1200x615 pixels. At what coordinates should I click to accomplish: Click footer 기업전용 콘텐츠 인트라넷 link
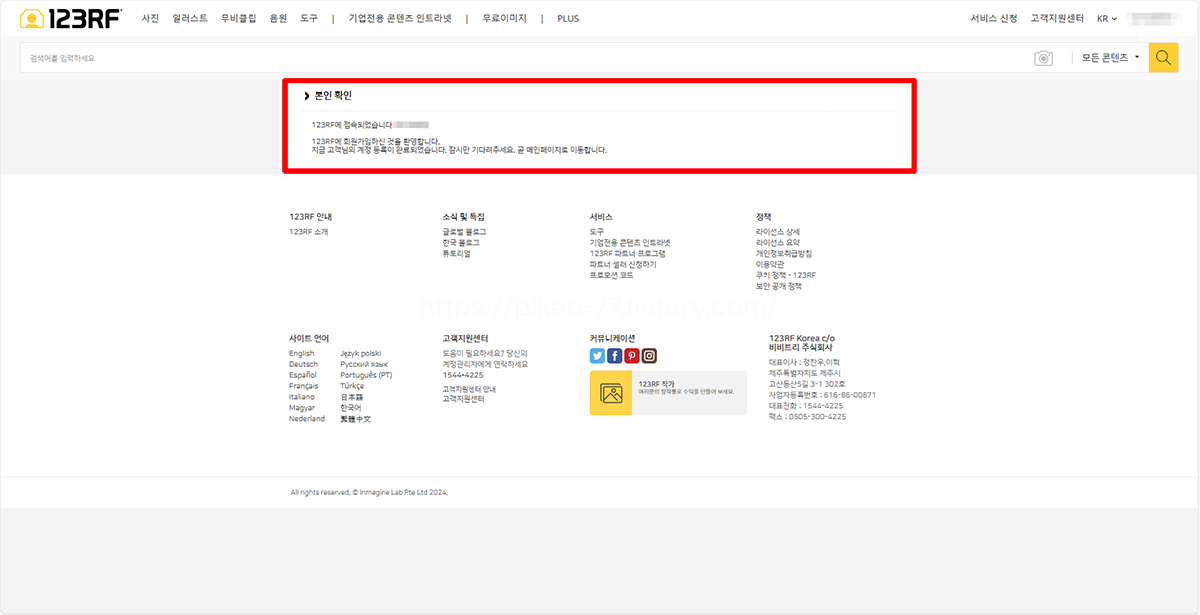click(630, 243)
